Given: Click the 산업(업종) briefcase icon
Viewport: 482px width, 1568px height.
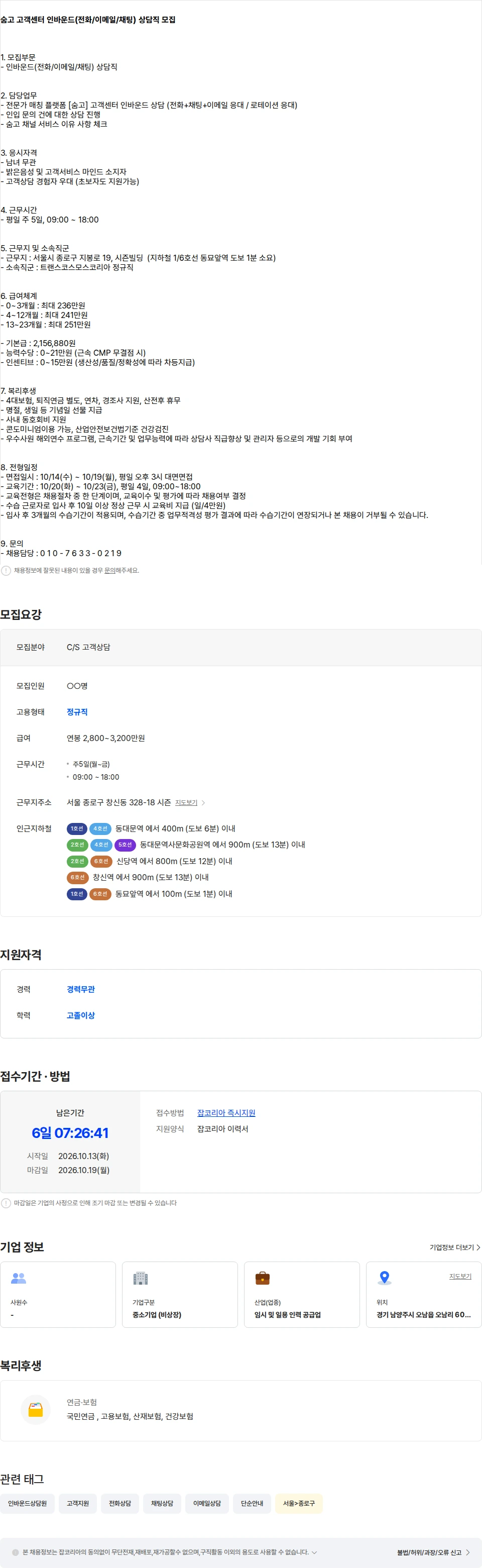Looking at the screenshot, I should (x=262, y=1278).
